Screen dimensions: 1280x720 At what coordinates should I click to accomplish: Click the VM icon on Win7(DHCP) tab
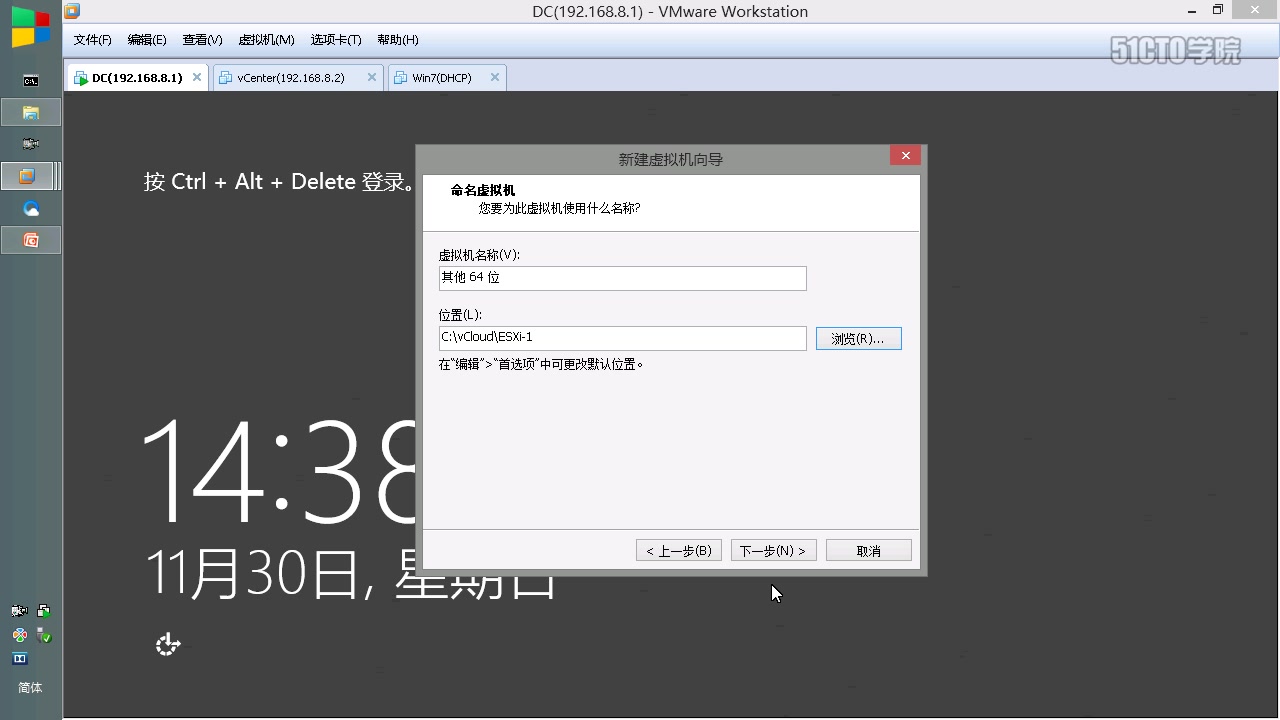click(x=401, y=78)
